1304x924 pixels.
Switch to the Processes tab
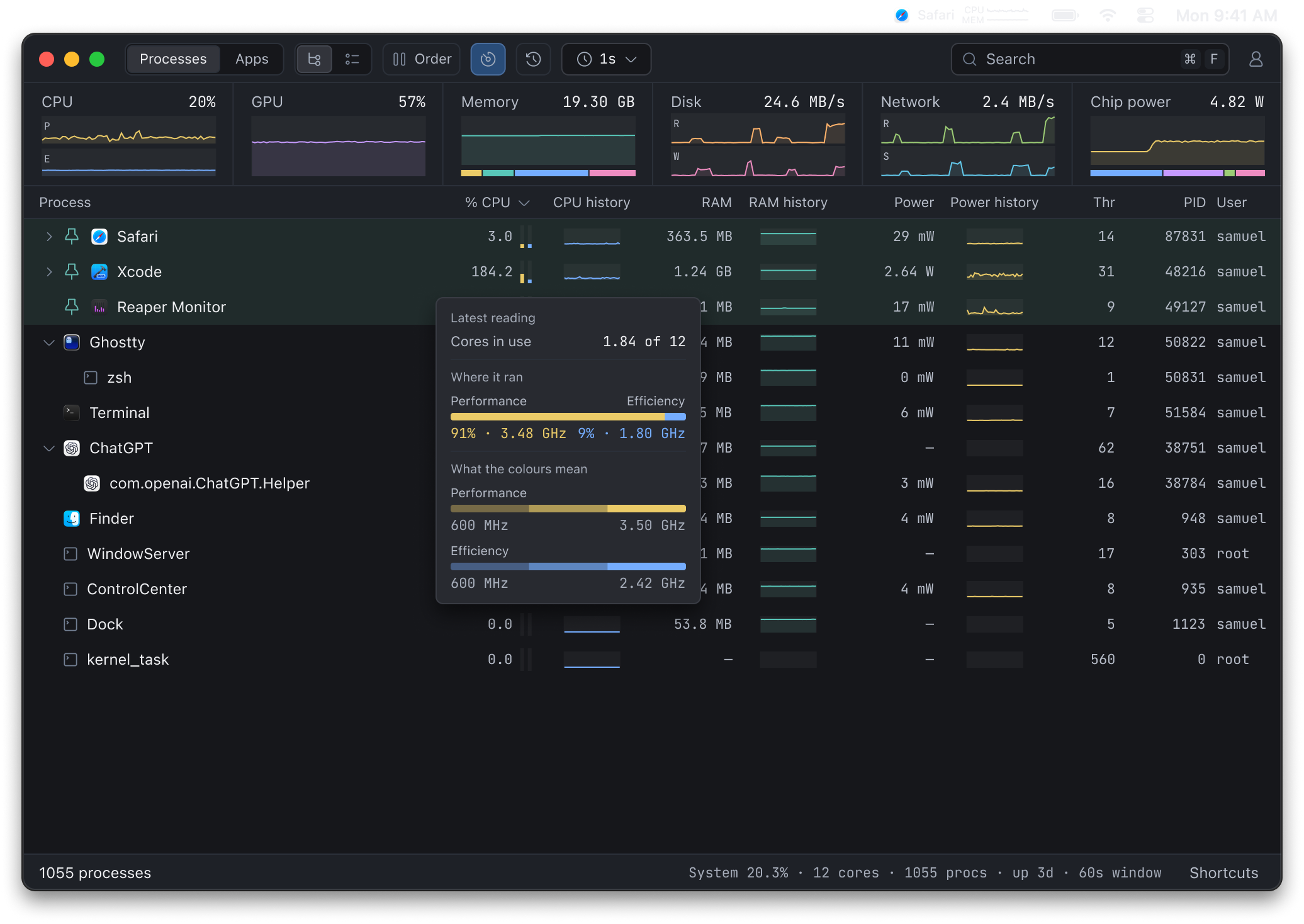[173, 59]
